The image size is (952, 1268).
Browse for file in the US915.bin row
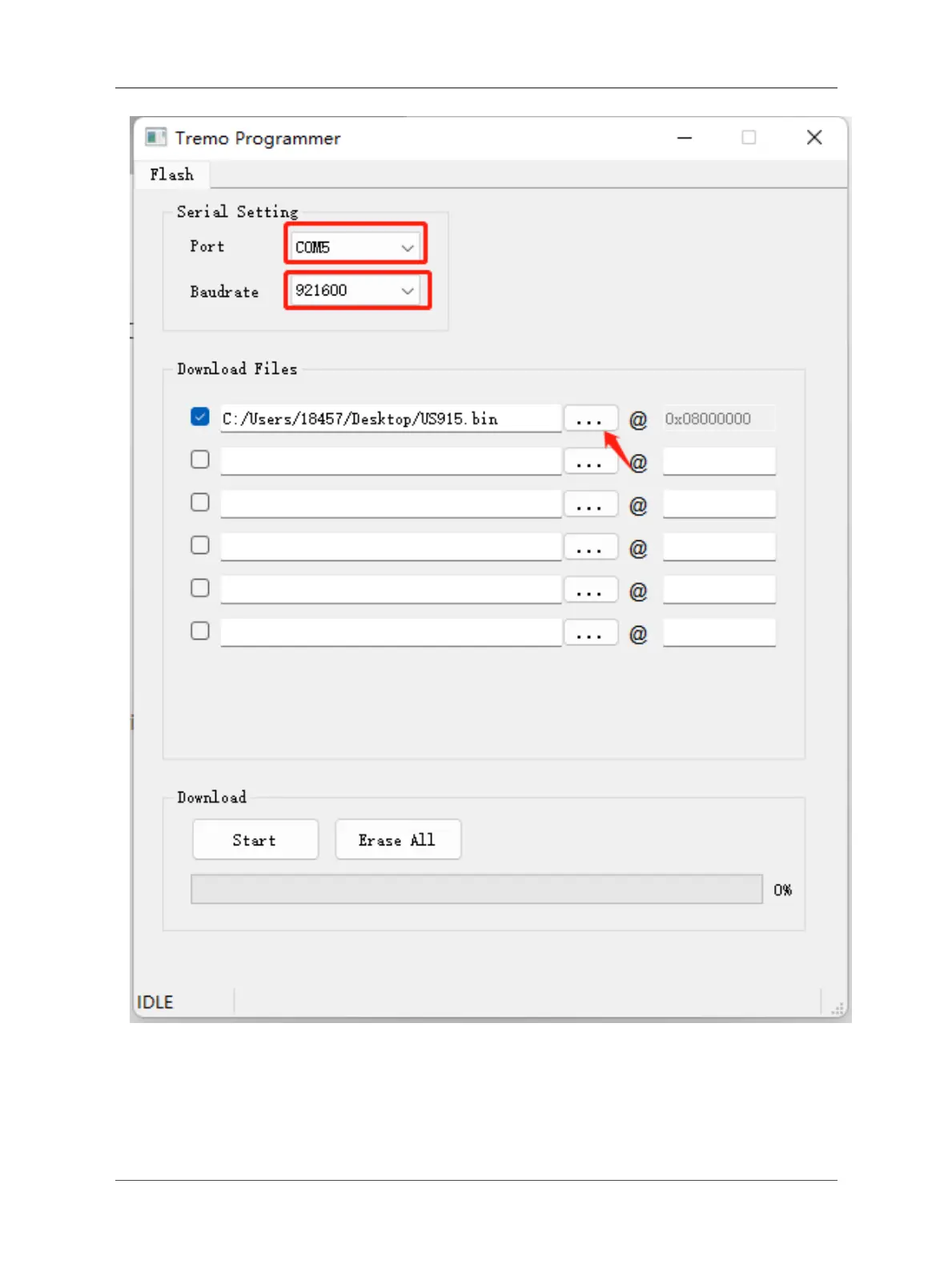coord(591,419)
